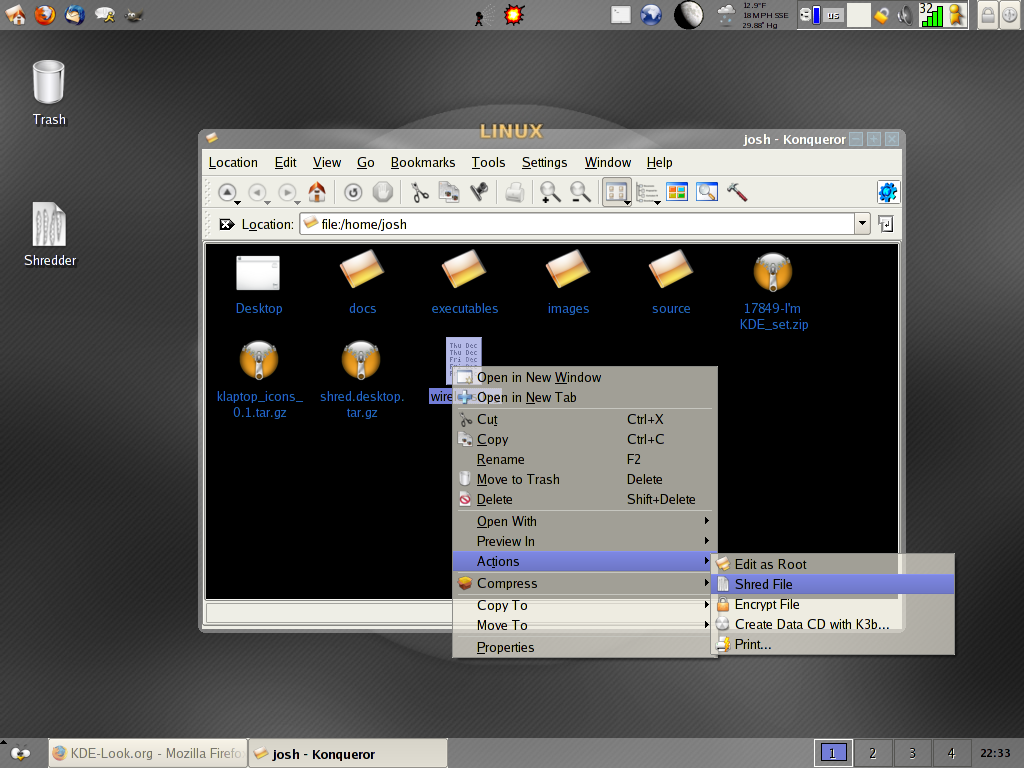Open the Tools menu

point(488,163)
